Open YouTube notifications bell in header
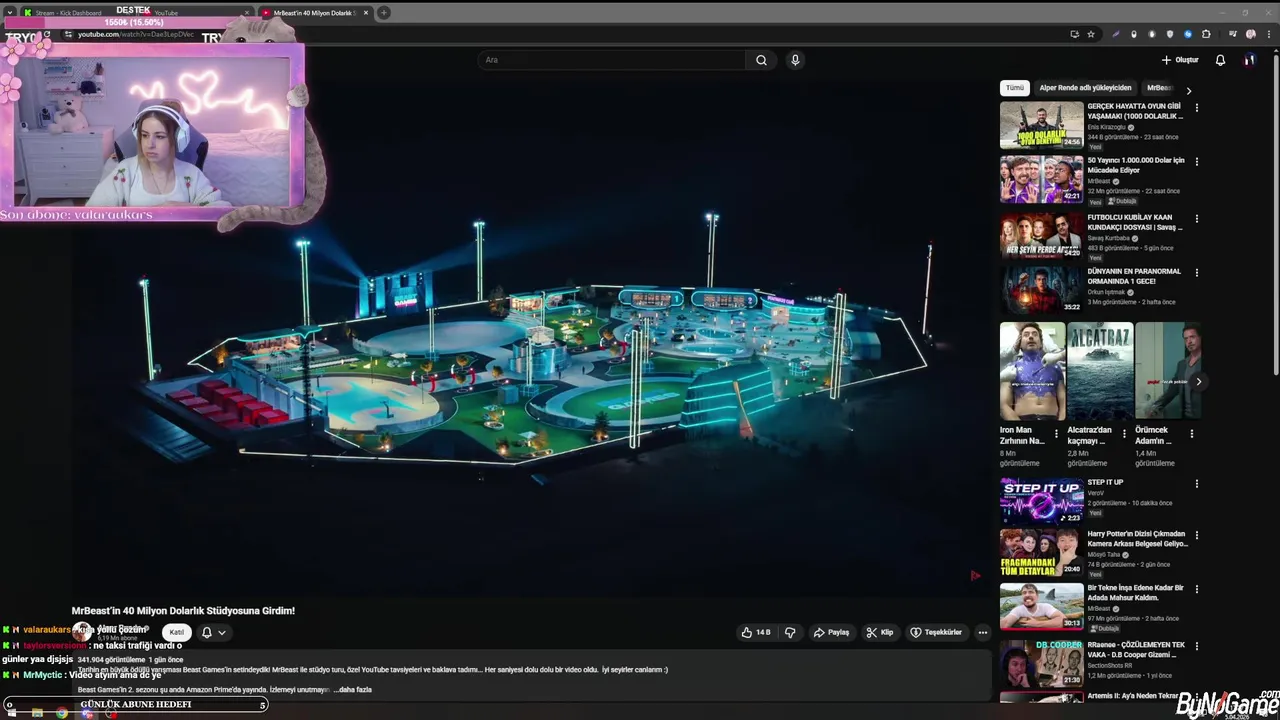 (x=1220, y=60)
